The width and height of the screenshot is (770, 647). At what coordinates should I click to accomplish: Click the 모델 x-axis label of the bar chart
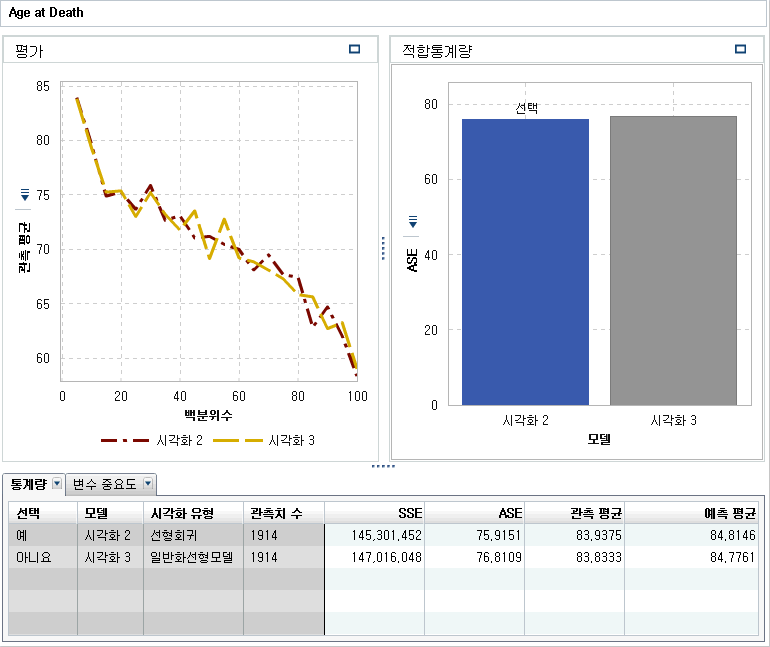[599, 439]
